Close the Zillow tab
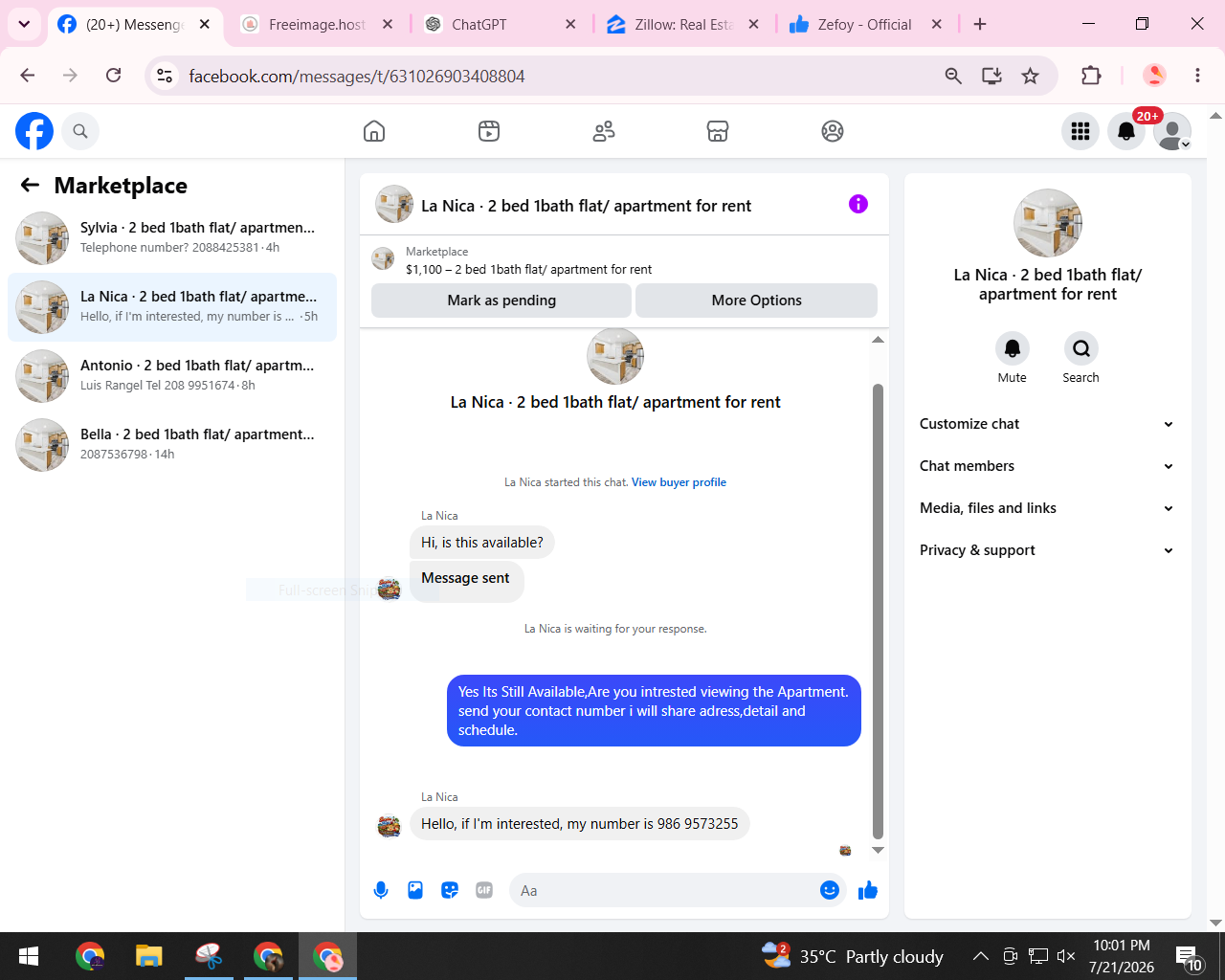Screen dimensions: 1225x980 tap(754, 25)
